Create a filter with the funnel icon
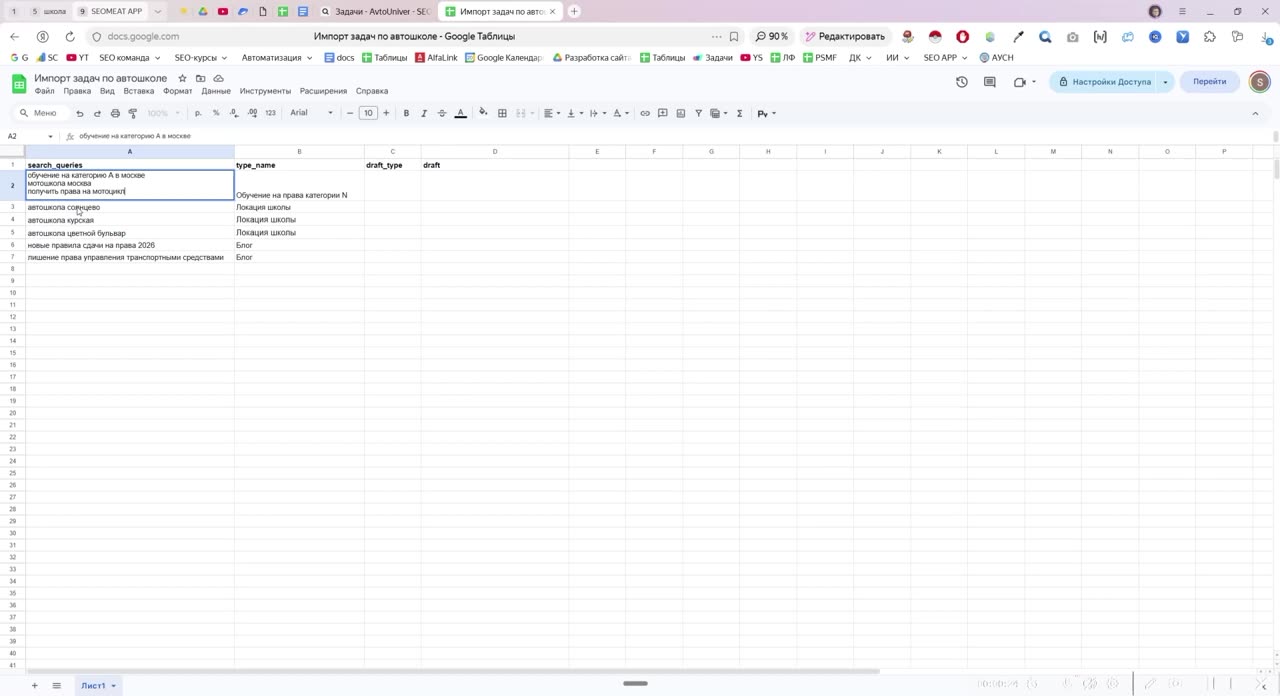The width and height of the screenshot is (1280, 696). point(699,113)
